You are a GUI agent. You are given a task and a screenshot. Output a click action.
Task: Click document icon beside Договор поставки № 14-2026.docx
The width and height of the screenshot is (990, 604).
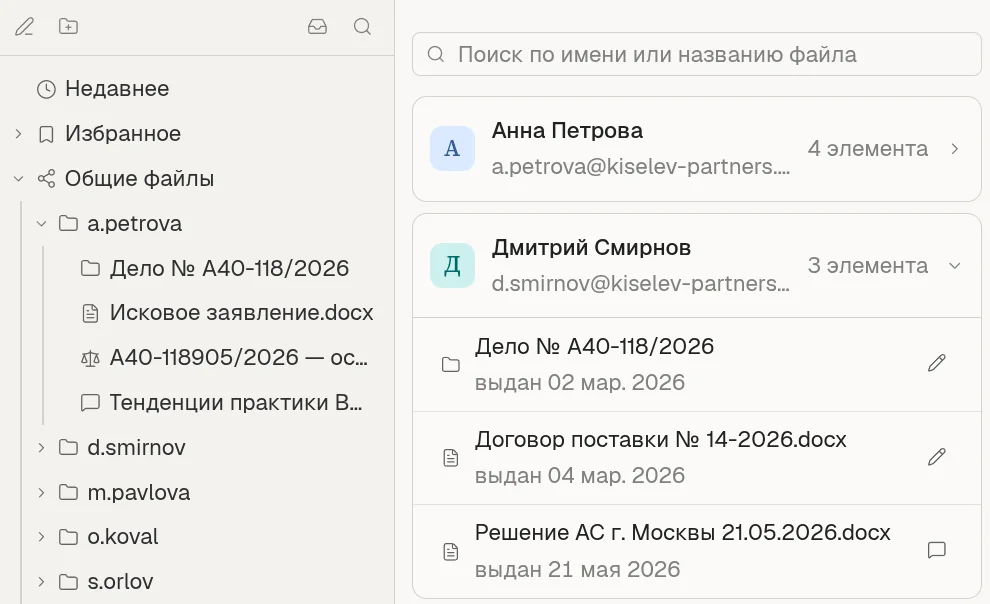451,458
